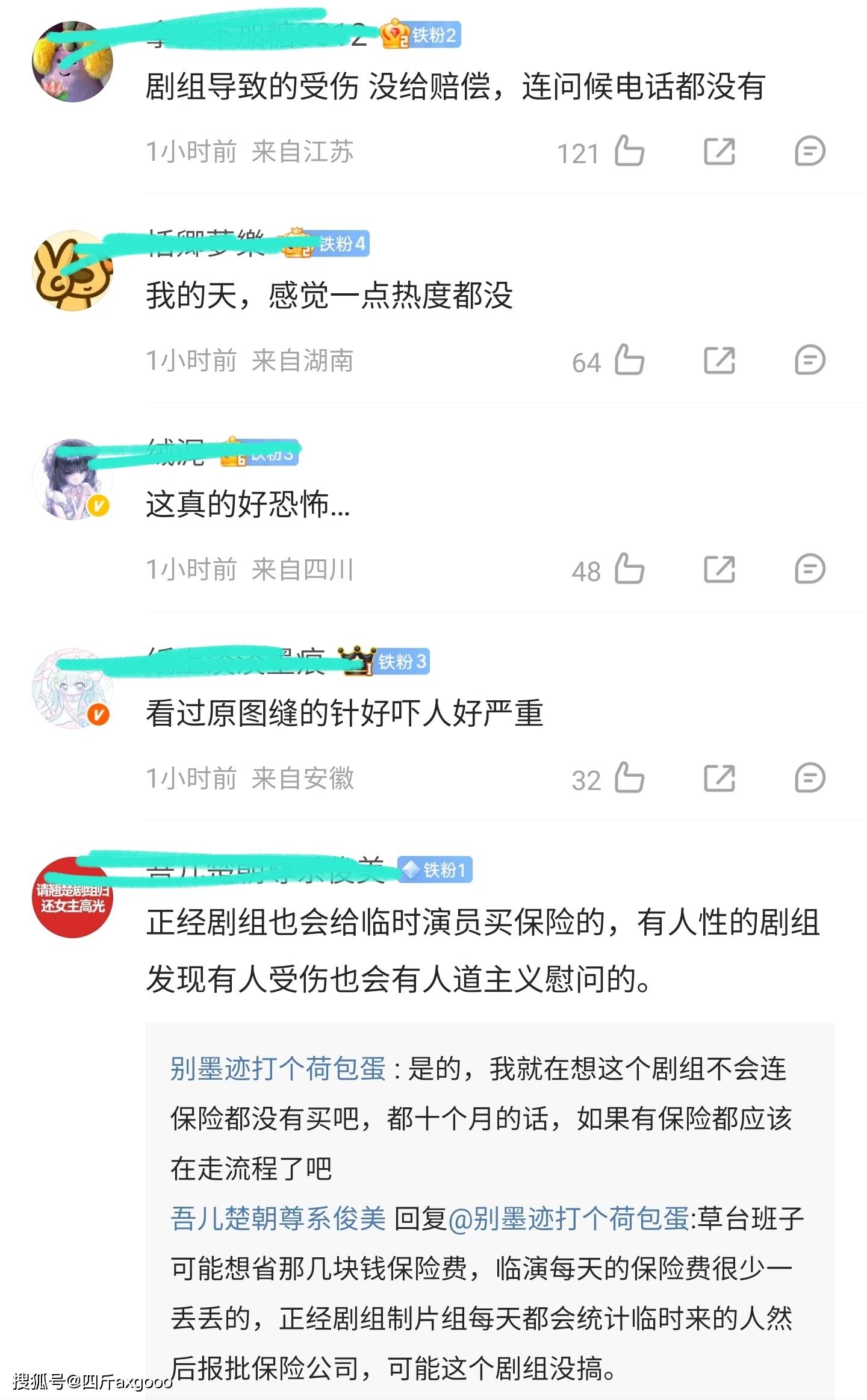Tap the 铁粉4 fan badge
This screenshot has height=1400, width=867.
click(x=341, y=244)
